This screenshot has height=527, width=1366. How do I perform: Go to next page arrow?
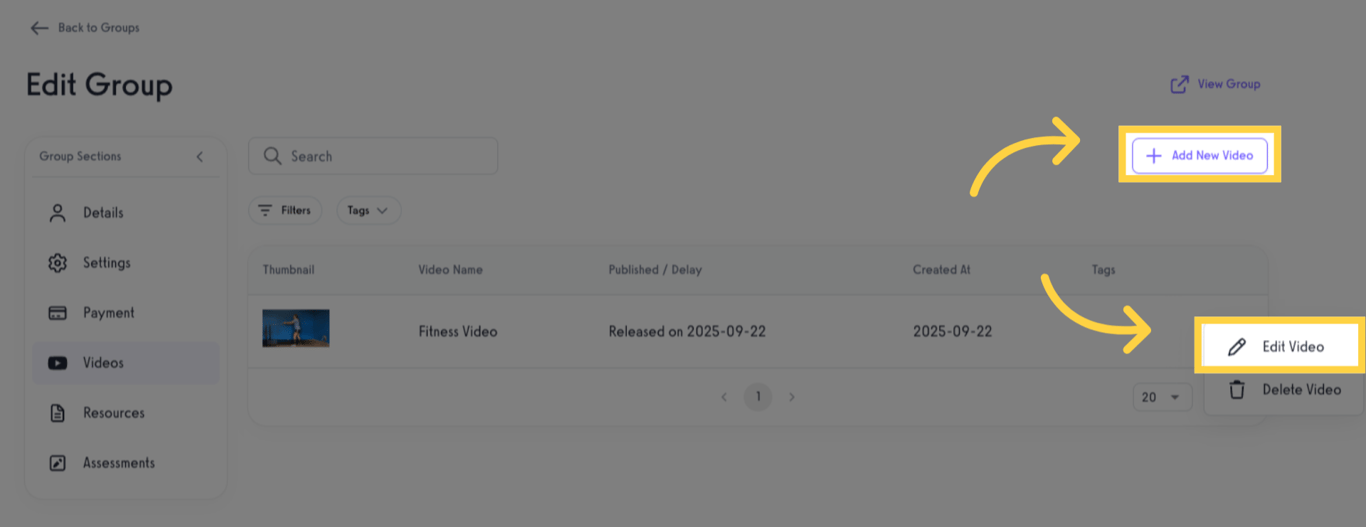click(x=792, y=397)
